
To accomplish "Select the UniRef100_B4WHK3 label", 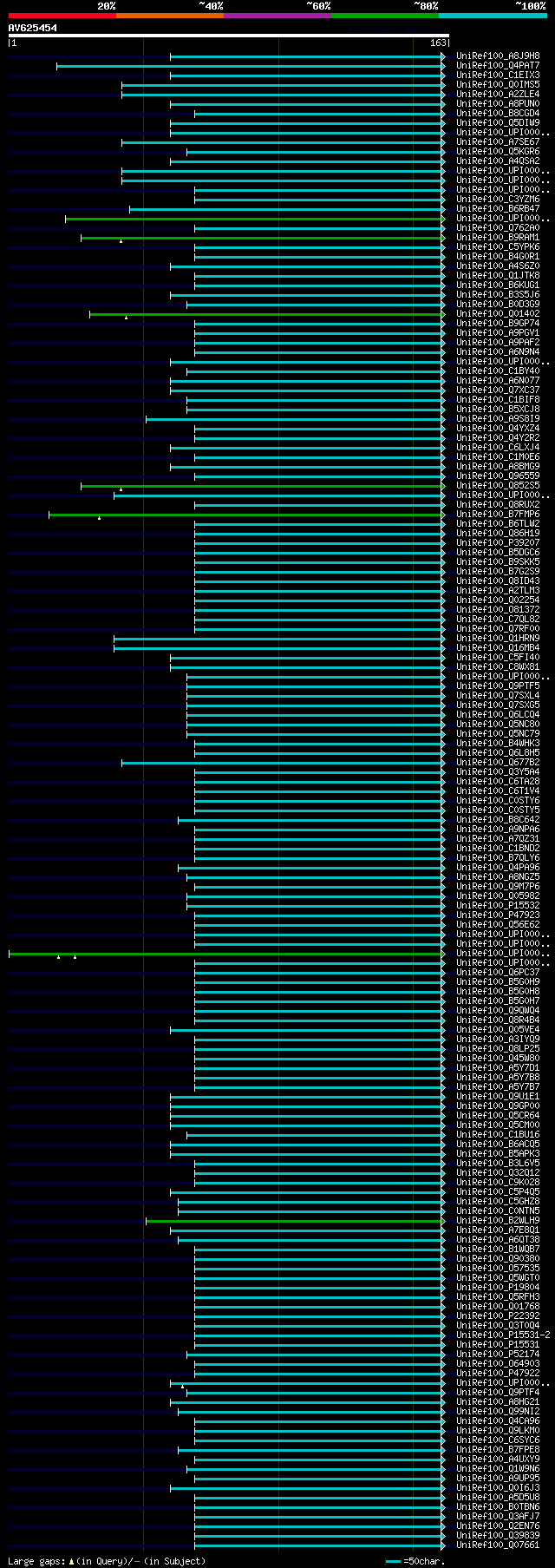I will 498,744.
